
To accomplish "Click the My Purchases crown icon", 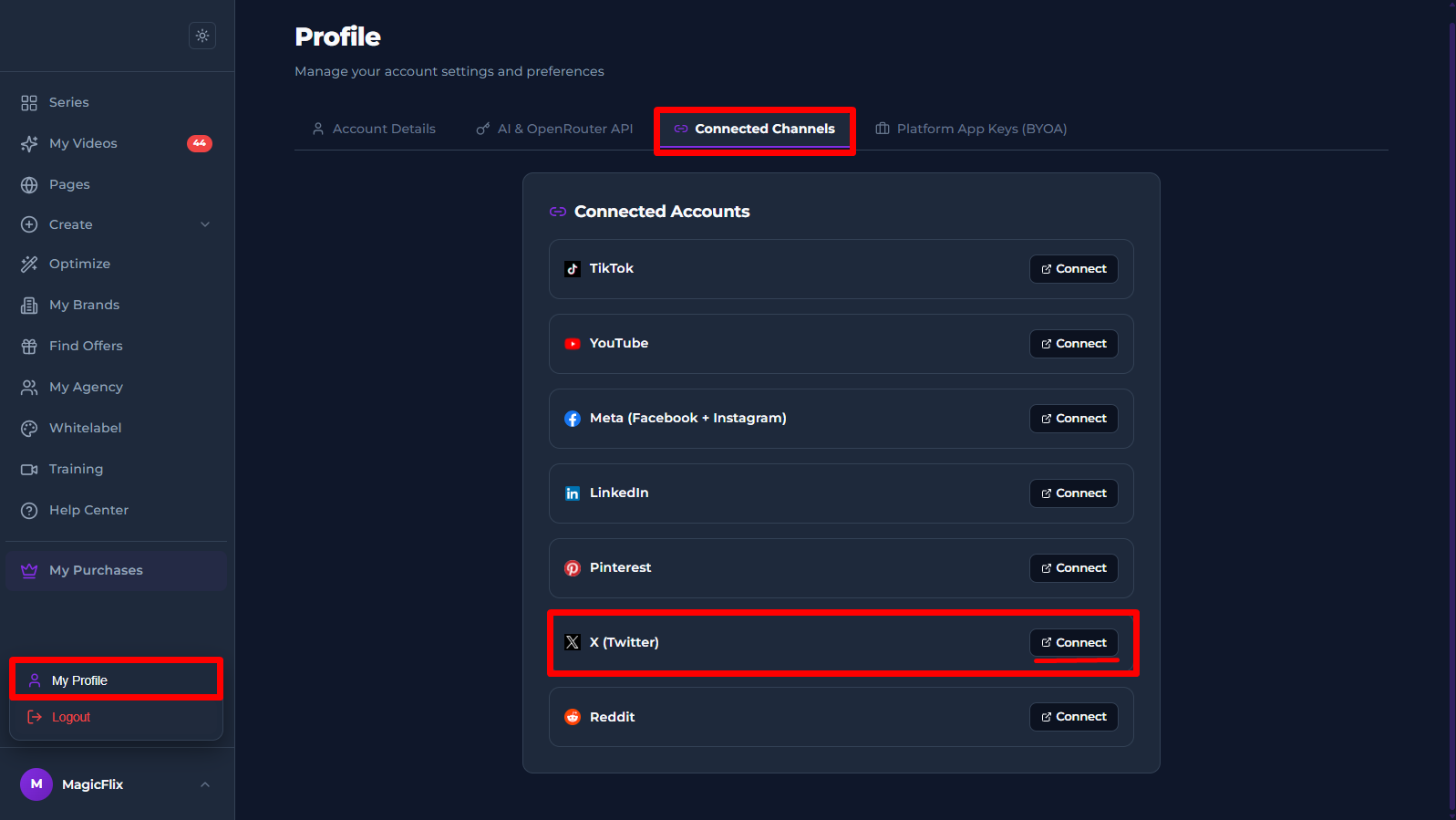I will click(29, 570).
